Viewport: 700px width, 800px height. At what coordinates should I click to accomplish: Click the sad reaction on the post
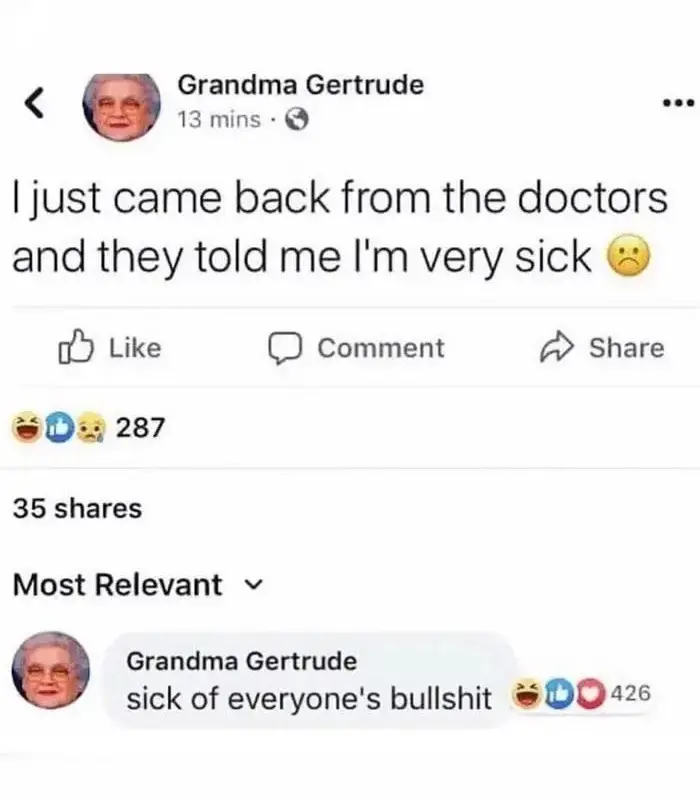91,428
